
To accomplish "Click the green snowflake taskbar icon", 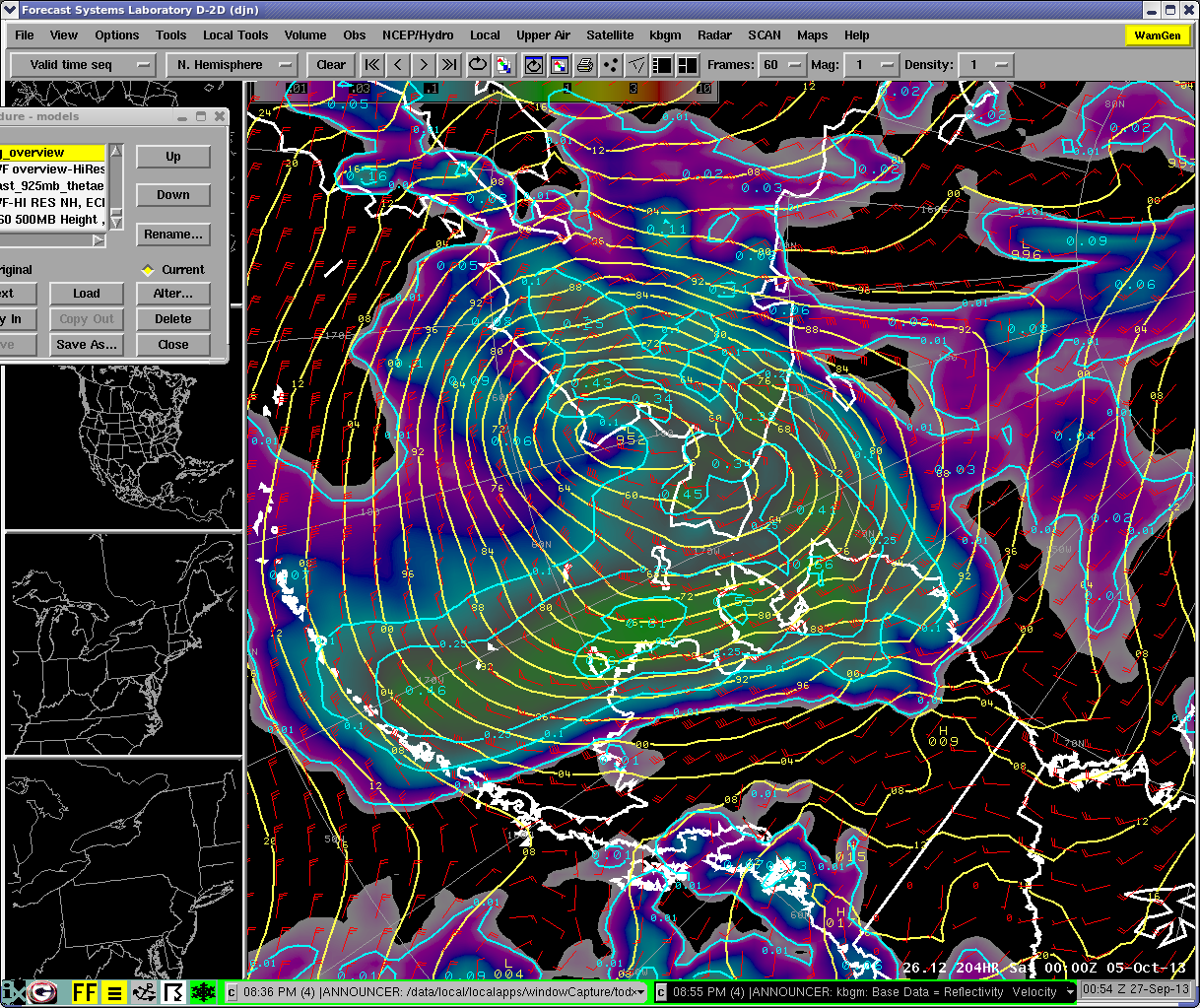I will [x=204, y=992].
